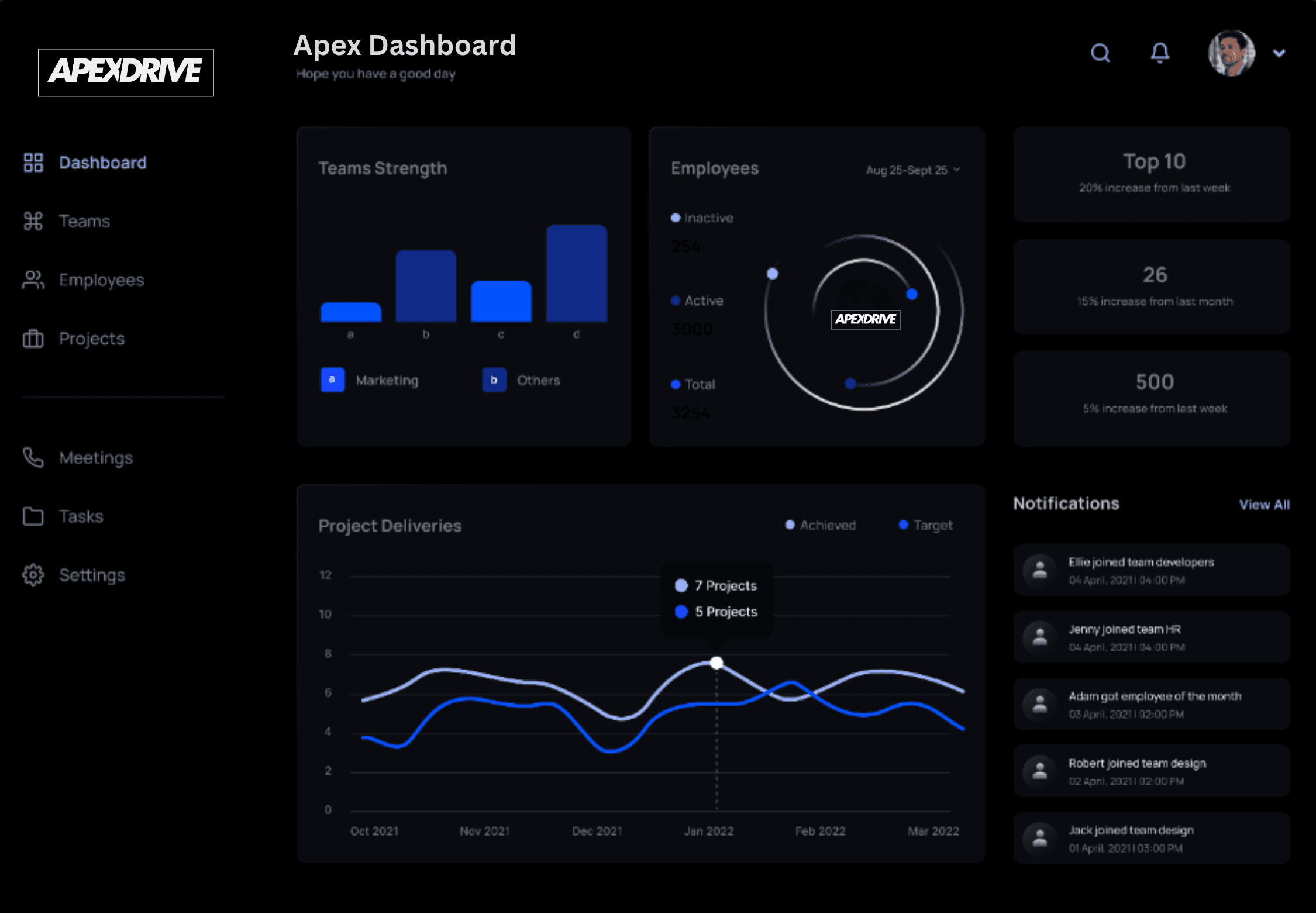Open the 500 weekly increase stat card
Viewport: 1316px width, 921px height.
click(x=1152, y=399)
